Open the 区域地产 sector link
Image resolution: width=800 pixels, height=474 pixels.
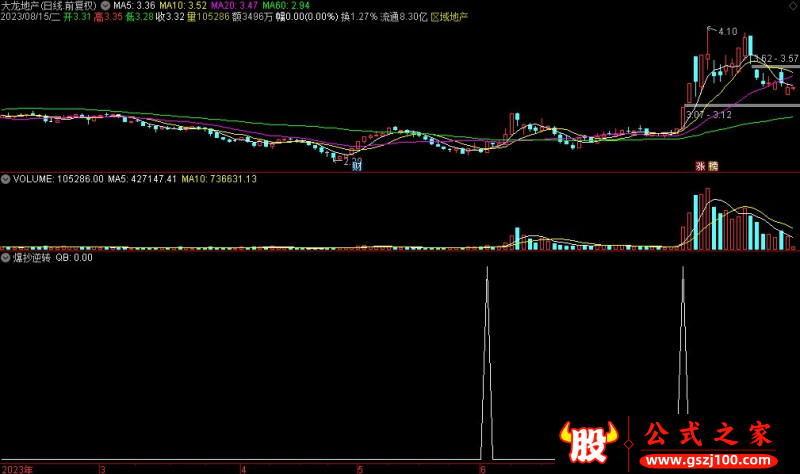(448, 17)
